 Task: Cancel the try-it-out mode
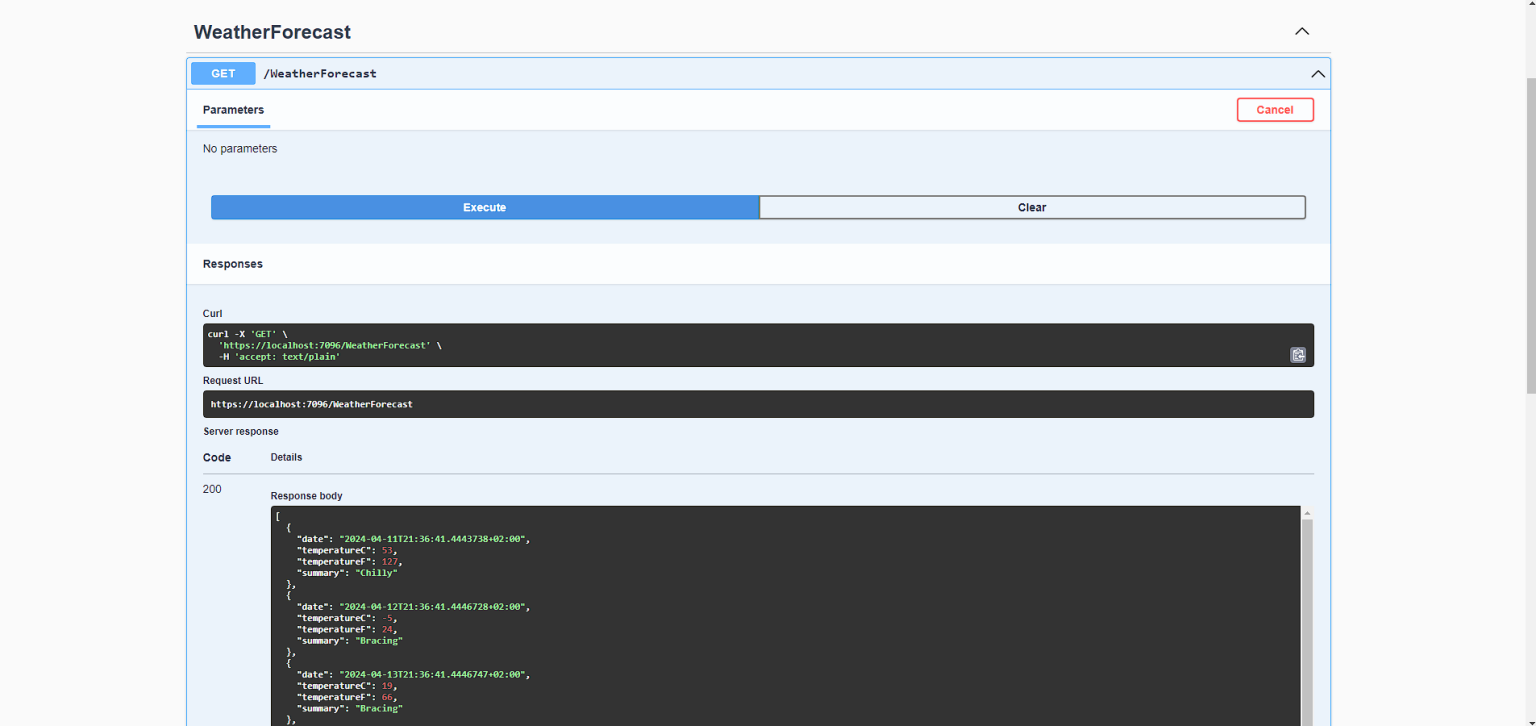tap(1275, 109)
